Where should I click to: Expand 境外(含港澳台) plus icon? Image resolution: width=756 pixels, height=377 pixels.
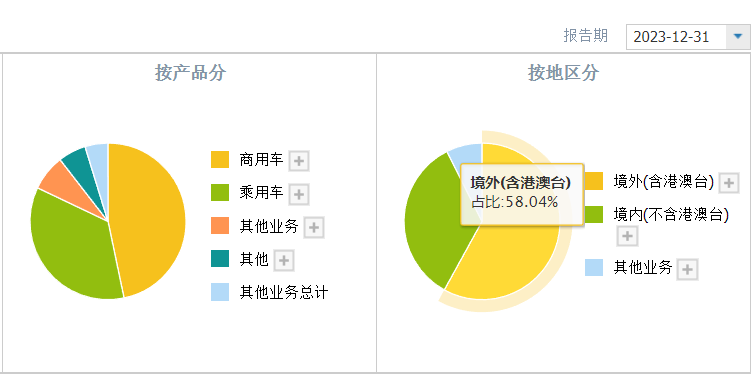pos(729,183)
